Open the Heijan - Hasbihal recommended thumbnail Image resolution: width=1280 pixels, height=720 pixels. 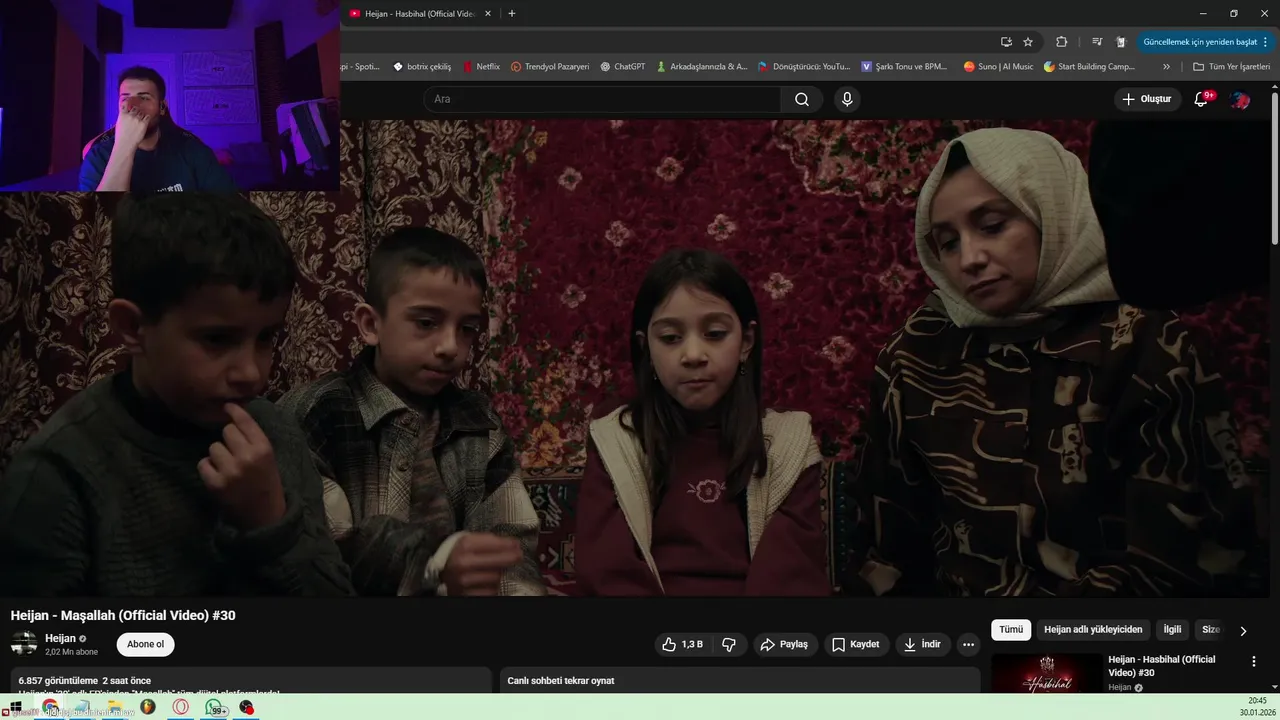(1047, 673)
